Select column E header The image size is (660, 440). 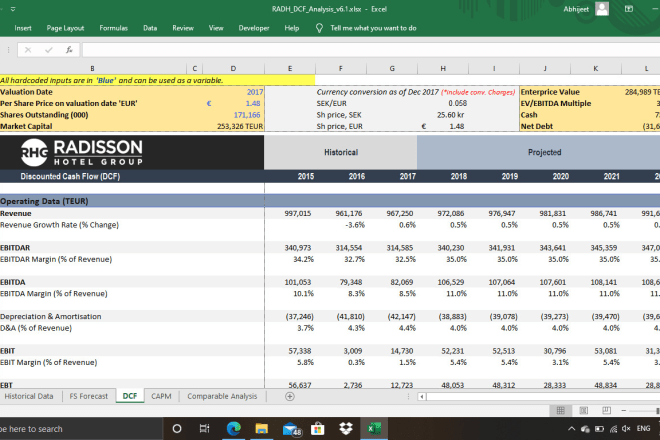point(290,68)
